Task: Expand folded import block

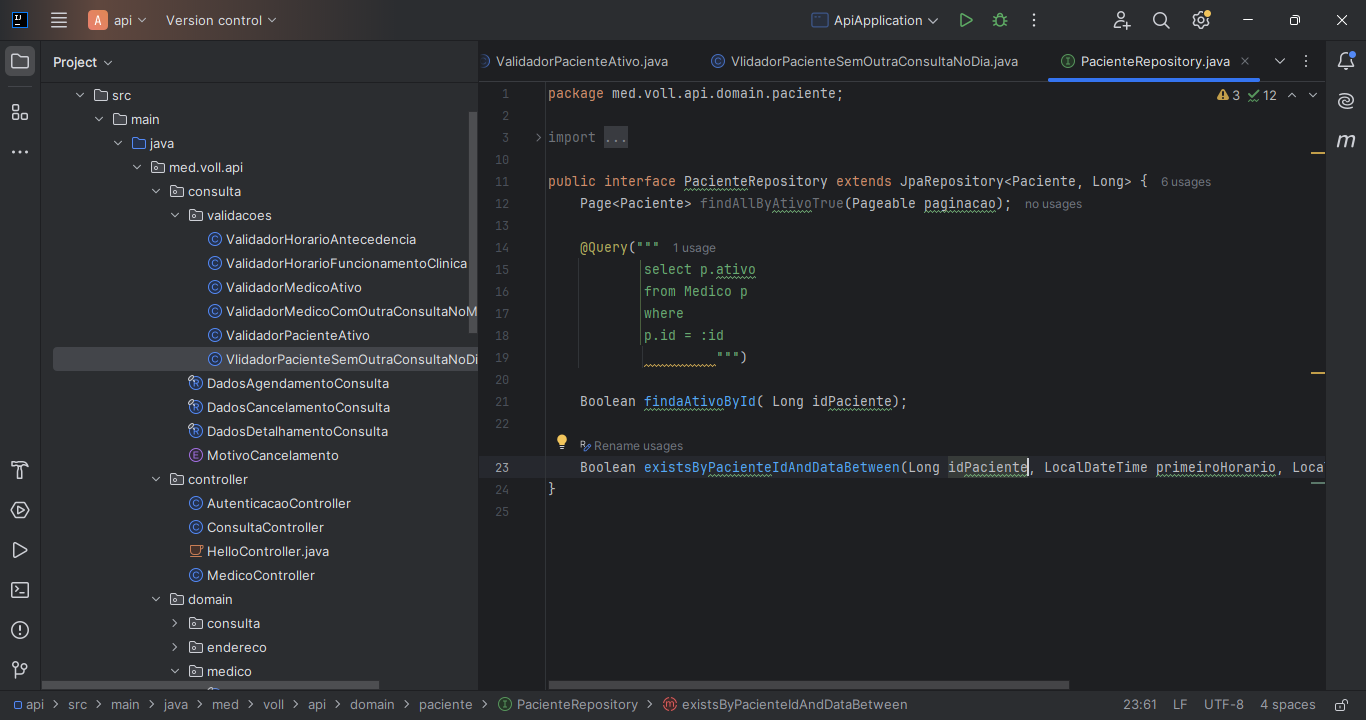Action: point(538,138)
